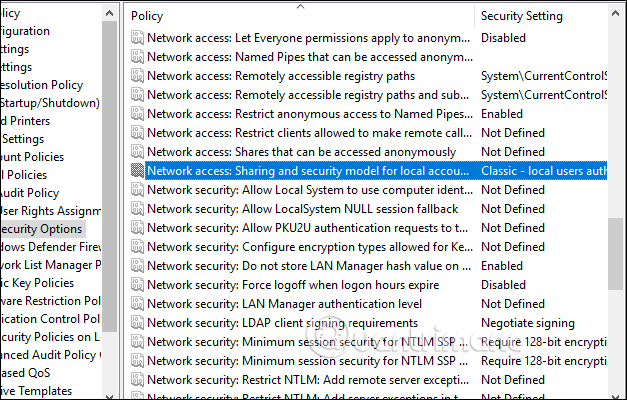627x400 pixels.
Task: Select User Rights Assignment tree node
Action: (x=50, y=209)
